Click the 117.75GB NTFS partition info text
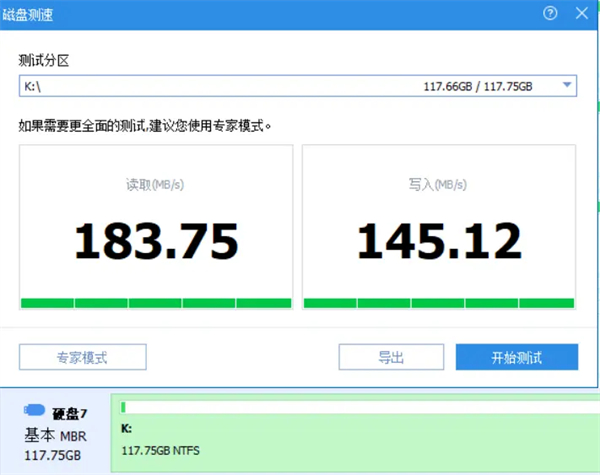The height and width of the screenshot is (475, 600). [x=160, y=451]
